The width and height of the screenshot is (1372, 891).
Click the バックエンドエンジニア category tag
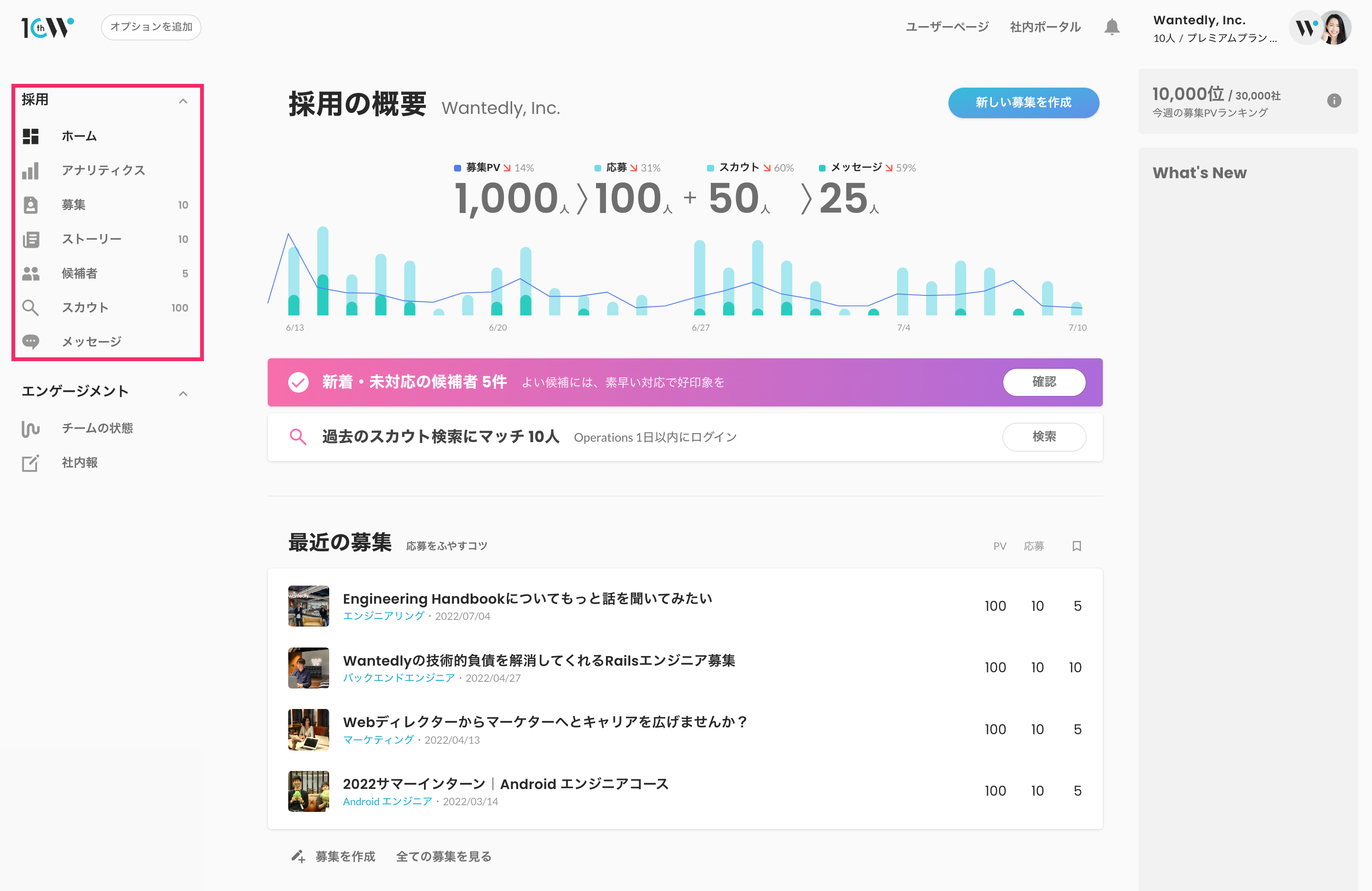coord(399,678)
